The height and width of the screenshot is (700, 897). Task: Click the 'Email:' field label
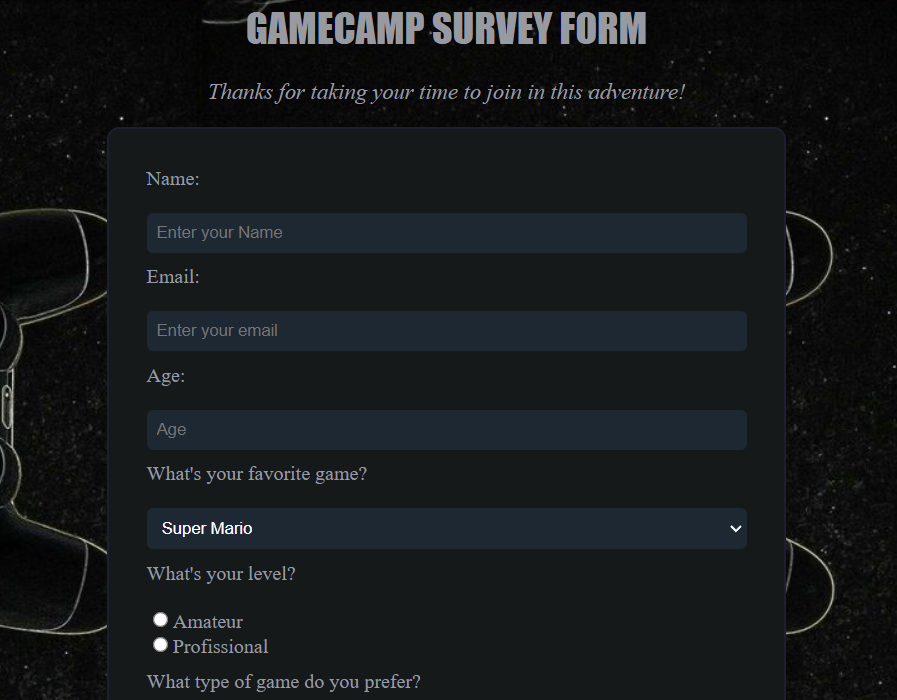pyautogui.click(x=173, y=277)
